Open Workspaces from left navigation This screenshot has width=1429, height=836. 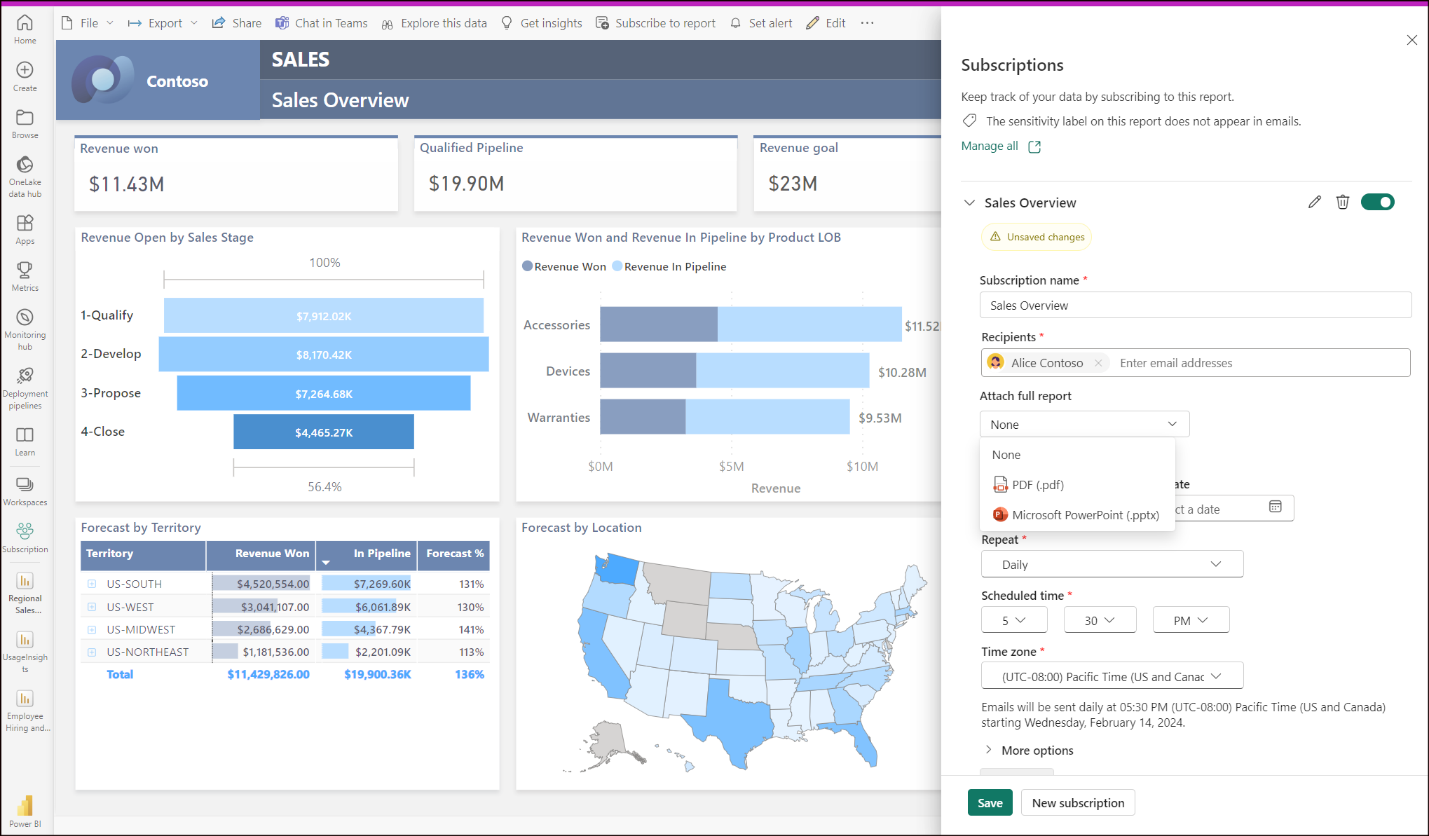pyautogui.click(x=25, y=490)
